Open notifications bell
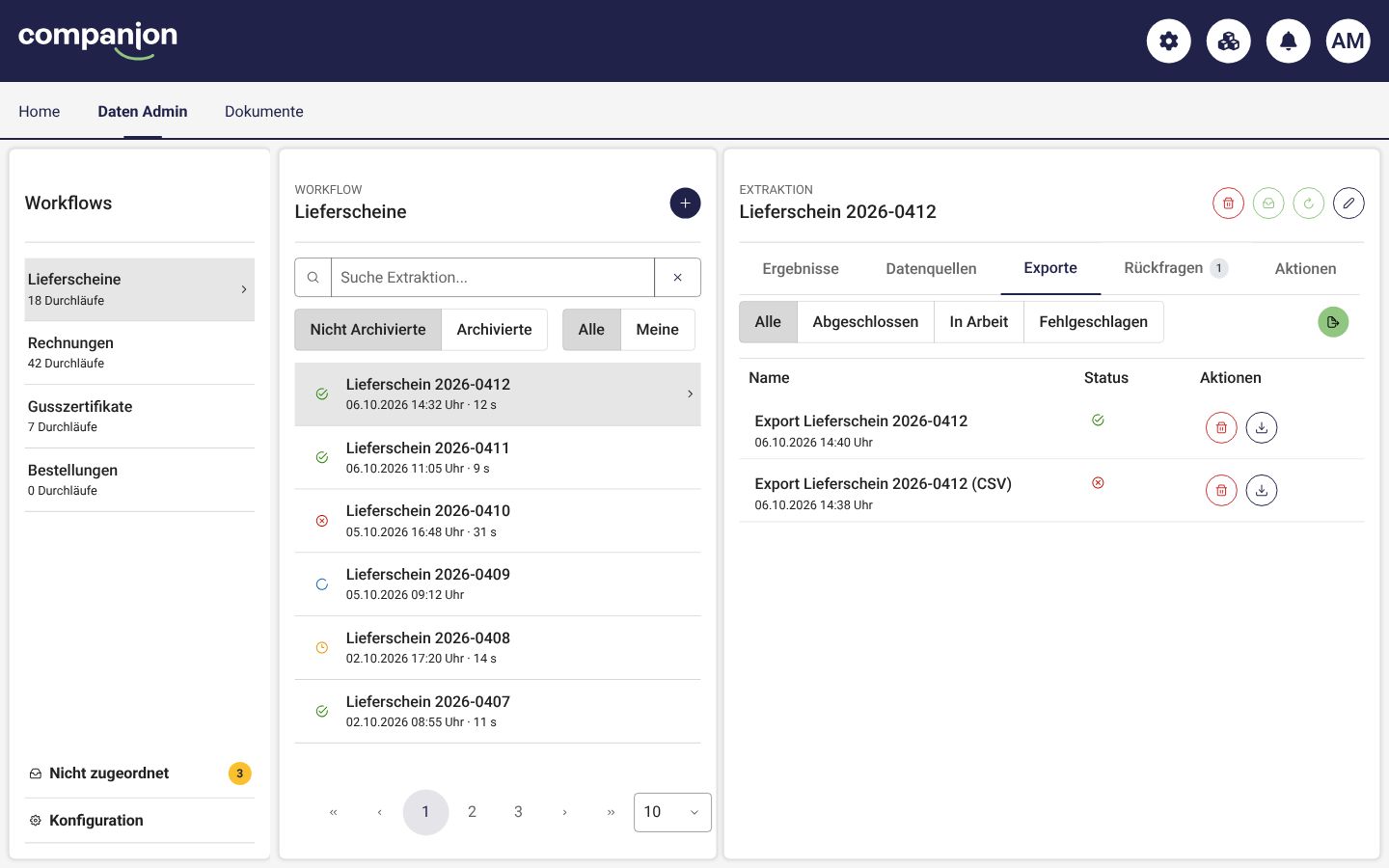This screenshot has width=1389, height=868. pyautogui.click(x=1288, y=41)
